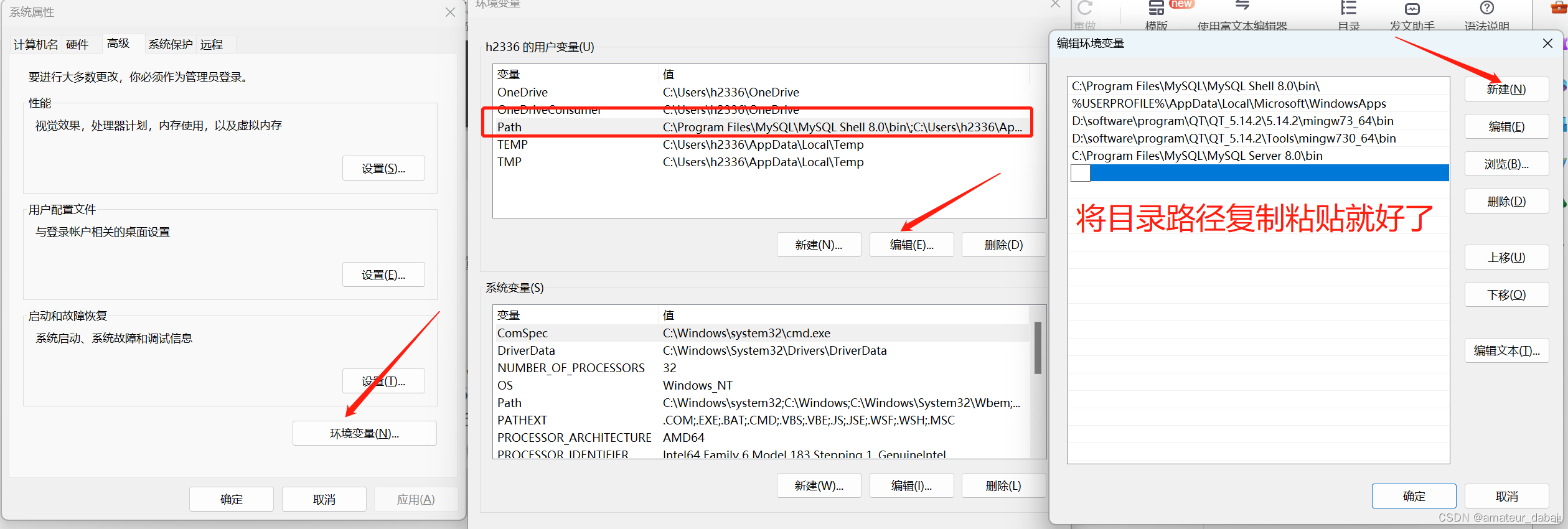This screenshot has width=1568, height=529.
Task: Click 编辑(E)... for user variables
Action: tap(911, 245)
